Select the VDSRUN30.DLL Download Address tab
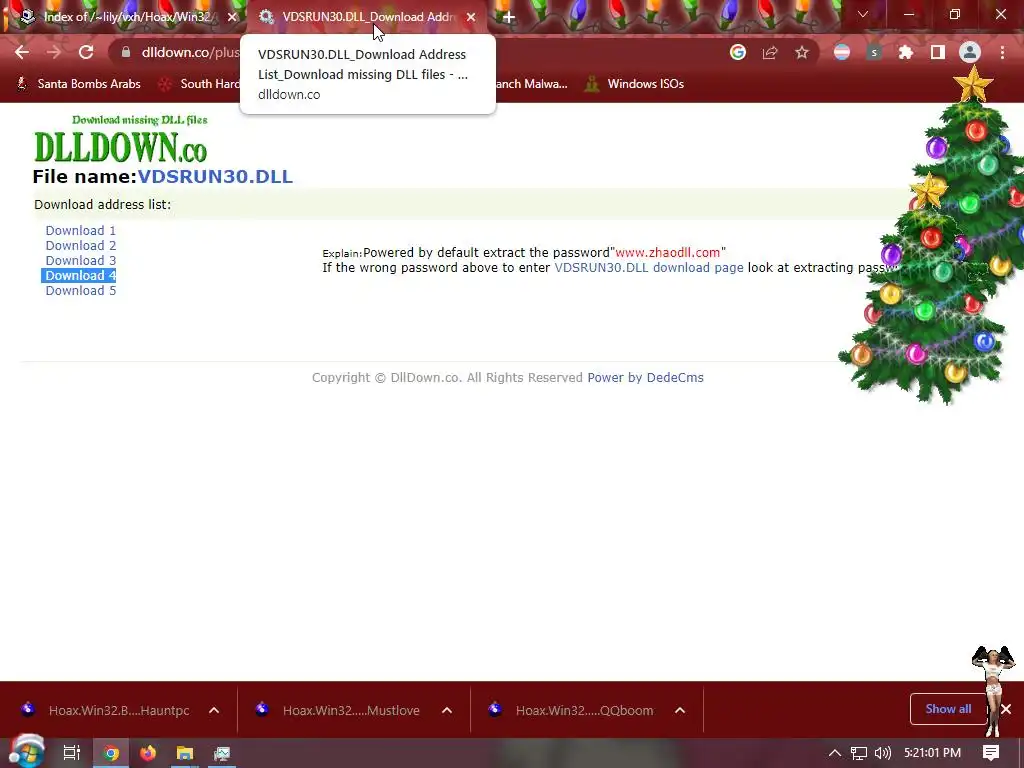The width and height of the screenshot is (1024, 768). click(x=366, y=17)
